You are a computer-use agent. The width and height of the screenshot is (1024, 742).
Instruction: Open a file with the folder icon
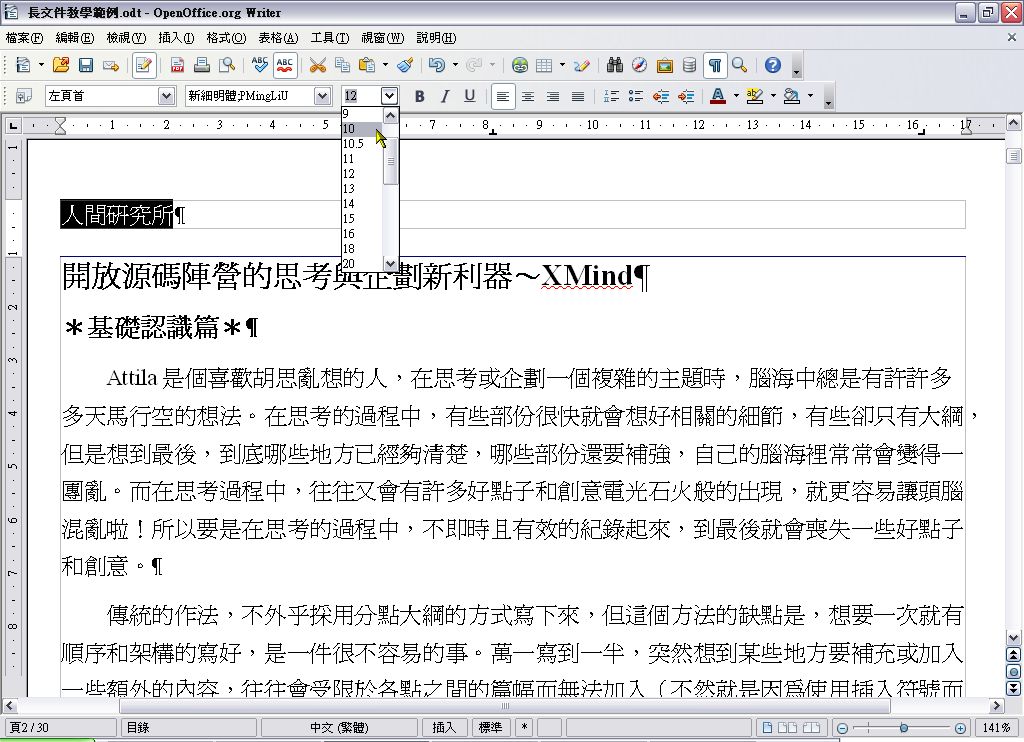[x=61, y=65]
